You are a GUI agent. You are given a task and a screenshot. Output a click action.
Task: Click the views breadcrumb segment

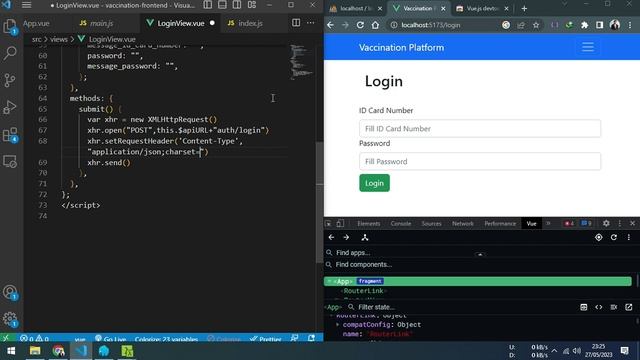59,39
